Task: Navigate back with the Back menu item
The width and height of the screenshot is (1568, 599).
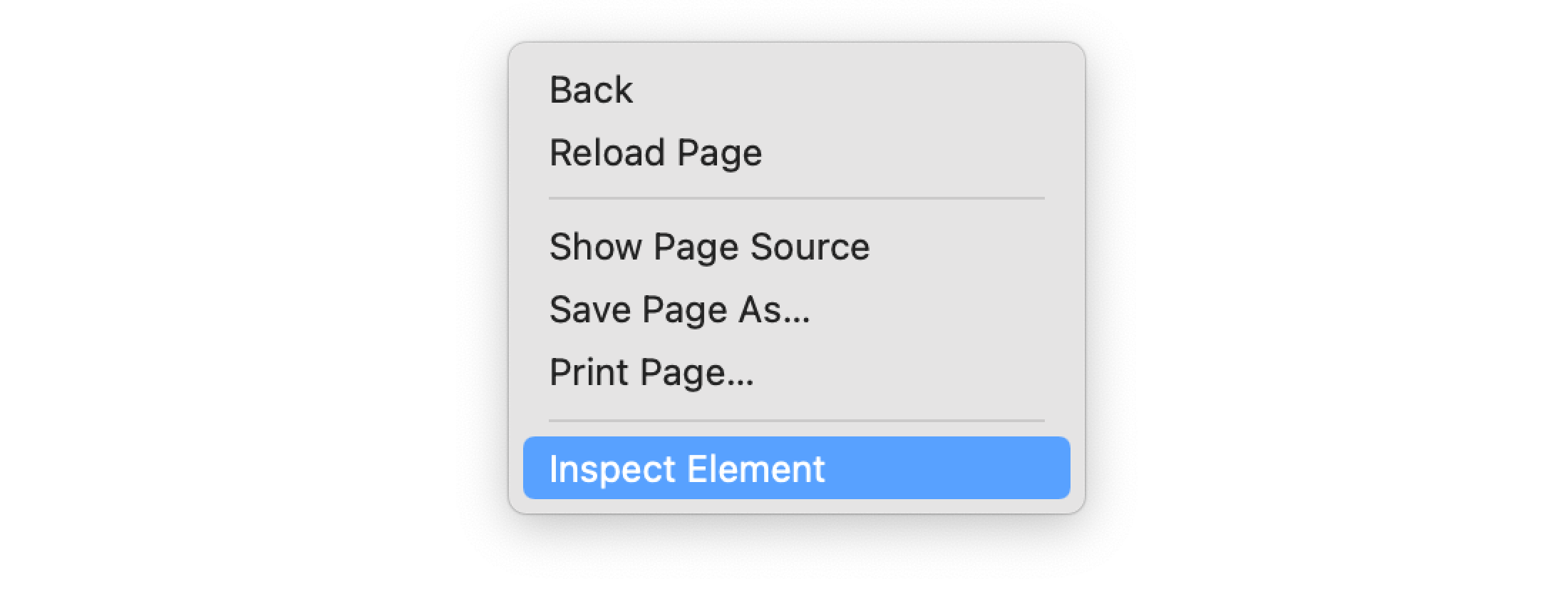Action: click(x=592, y=90)
